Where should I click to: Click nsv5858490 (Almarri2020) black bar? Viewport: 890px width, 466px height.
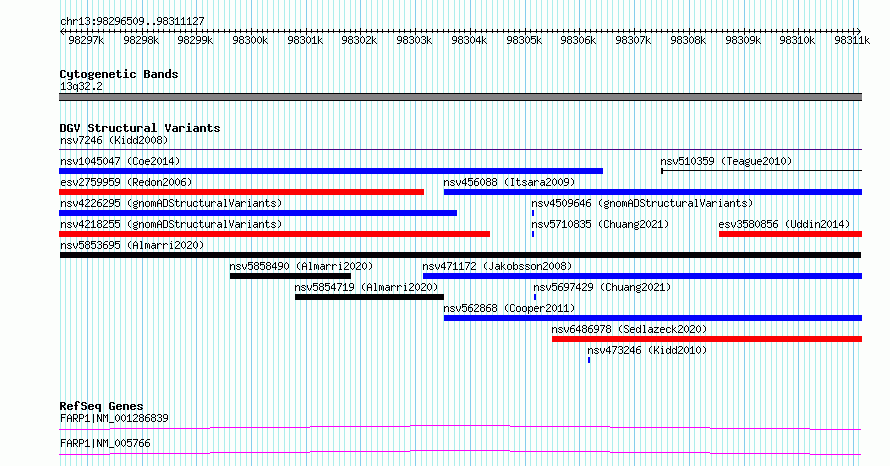pyautogui.click(x=290, y=276)
